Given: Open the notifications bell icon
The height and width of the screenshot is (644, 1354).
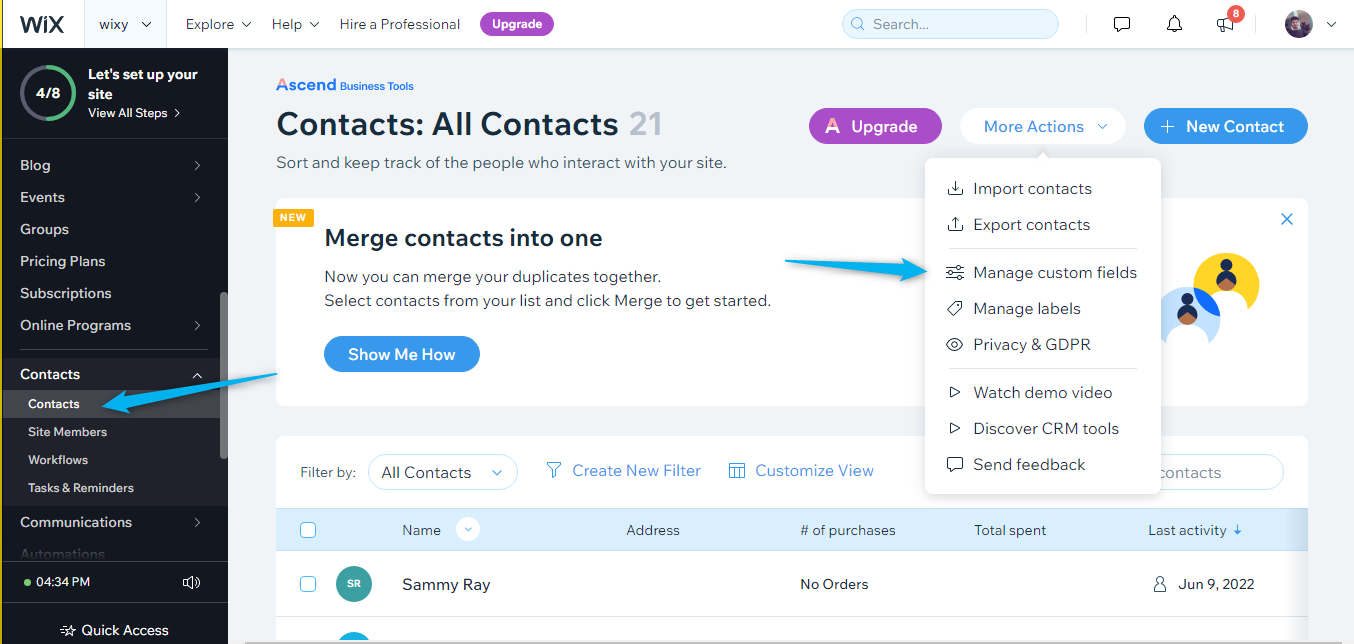Looking at the screenshot, I should click(1175, 24).
